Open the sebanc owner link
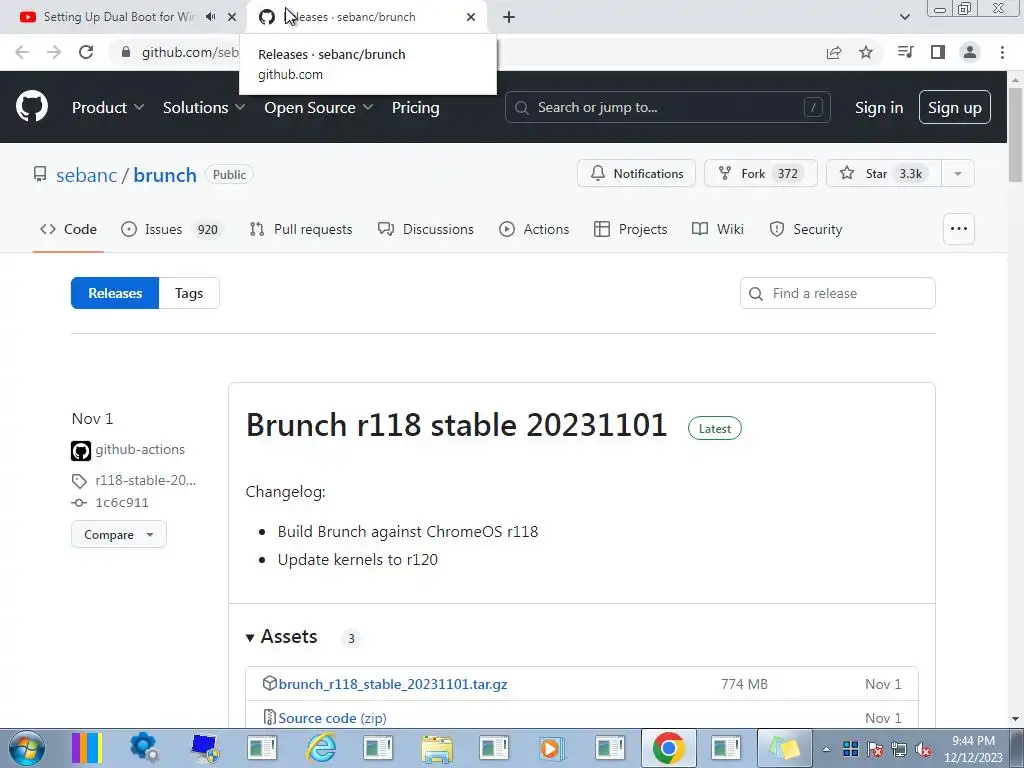Image resolution: width=1024 pixels, height=768 pixels. pos(86,175)
